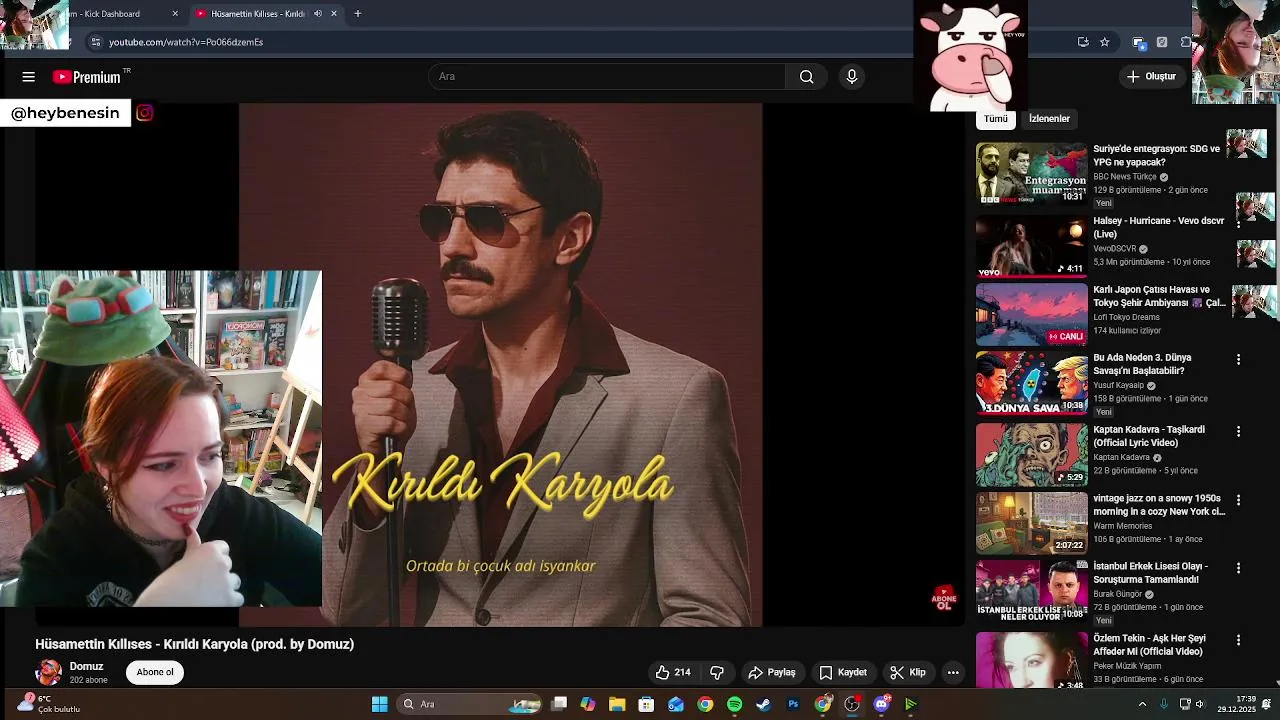This screenshot has height=720, width=1280.
Task: Open Spotify from taskbar
Action: coord(734,705)
